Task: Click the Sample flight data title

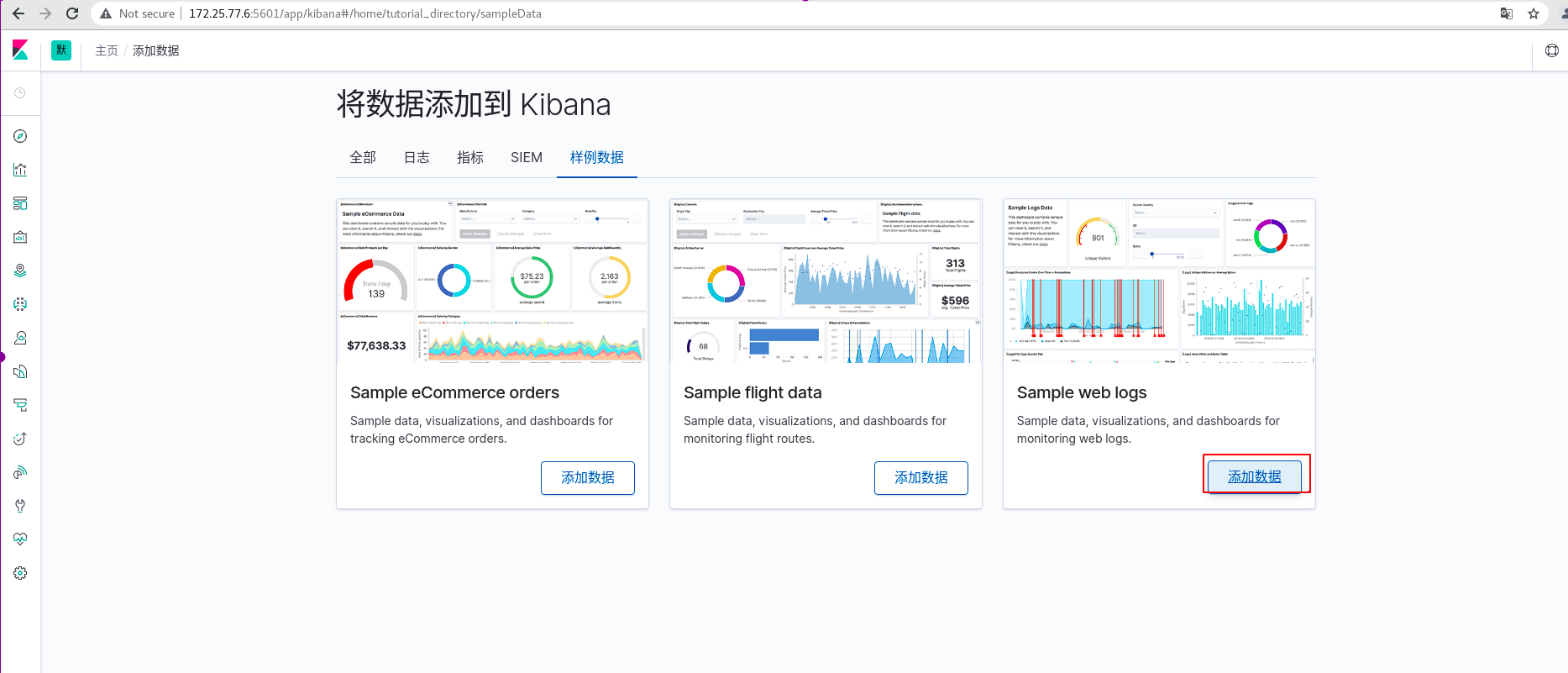Action: click(753, 392)
